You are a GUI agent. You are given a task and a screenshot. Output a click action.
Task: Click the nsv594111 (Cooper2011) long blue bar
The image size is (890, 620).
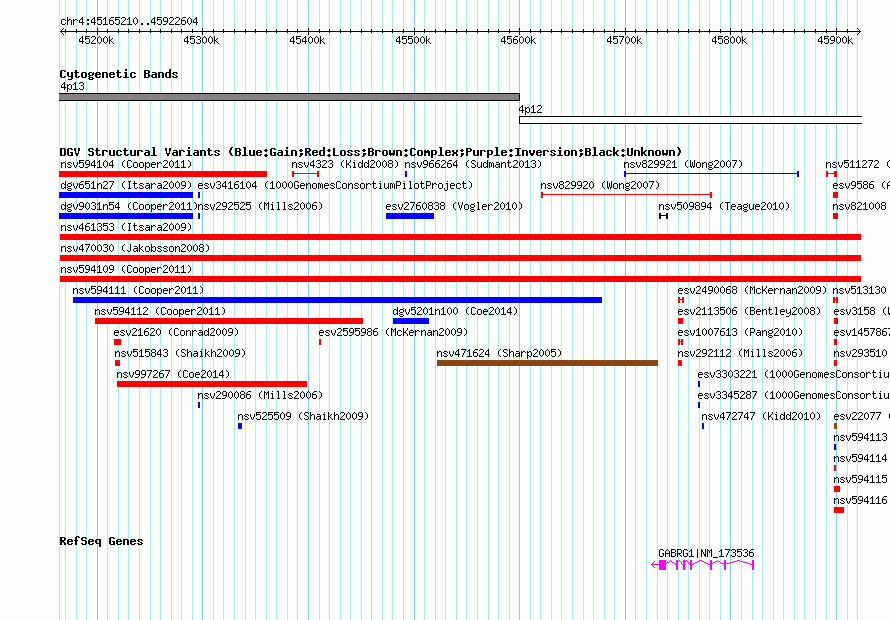pos(337,300)
